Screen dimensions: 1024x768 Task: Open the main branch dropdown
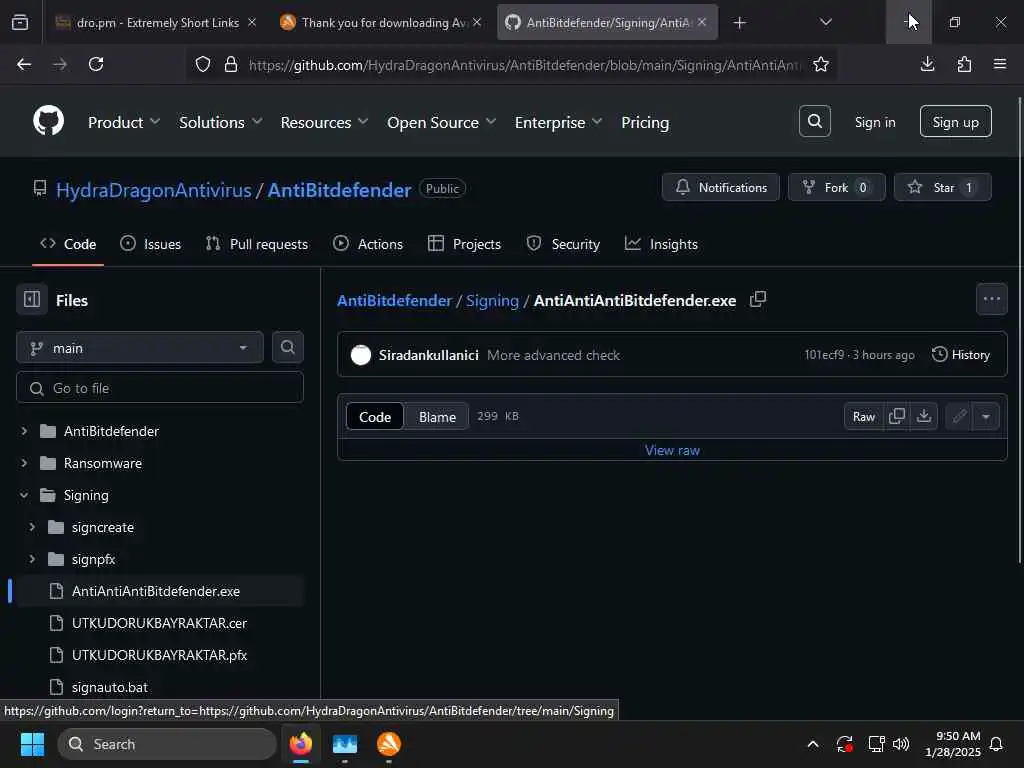pyautogui.click(x=140, y=347)
